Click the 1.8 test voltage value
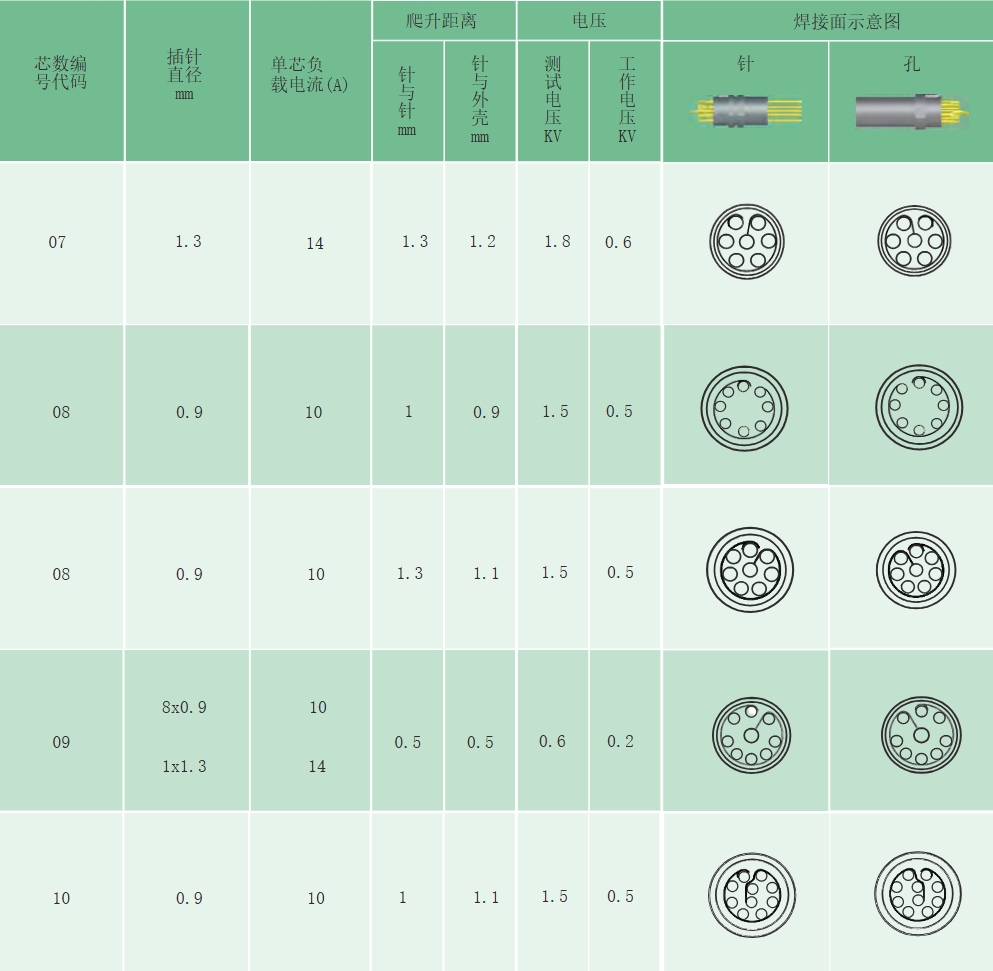 pyautogui.click(x=556, y=242)
